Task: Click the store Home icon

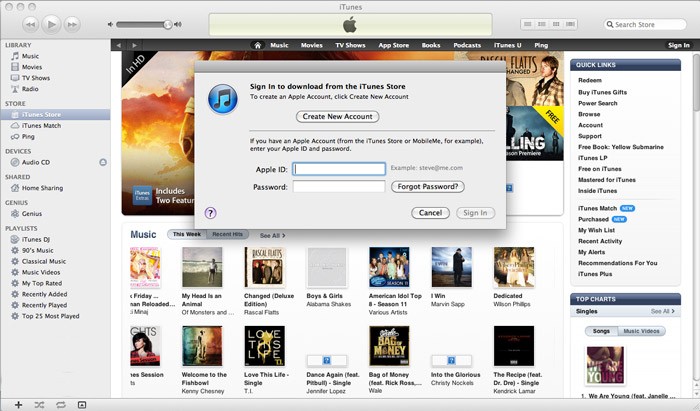Action: click(258, 45)
